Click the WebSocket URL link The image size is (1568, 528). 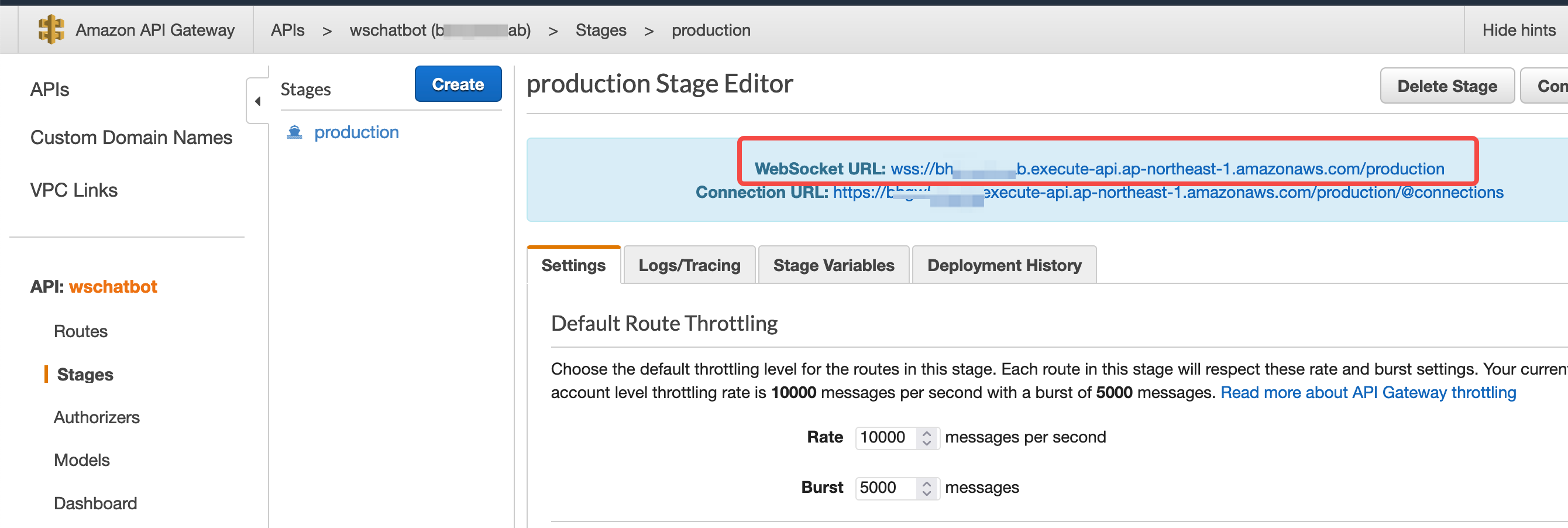coord(1167,169)
